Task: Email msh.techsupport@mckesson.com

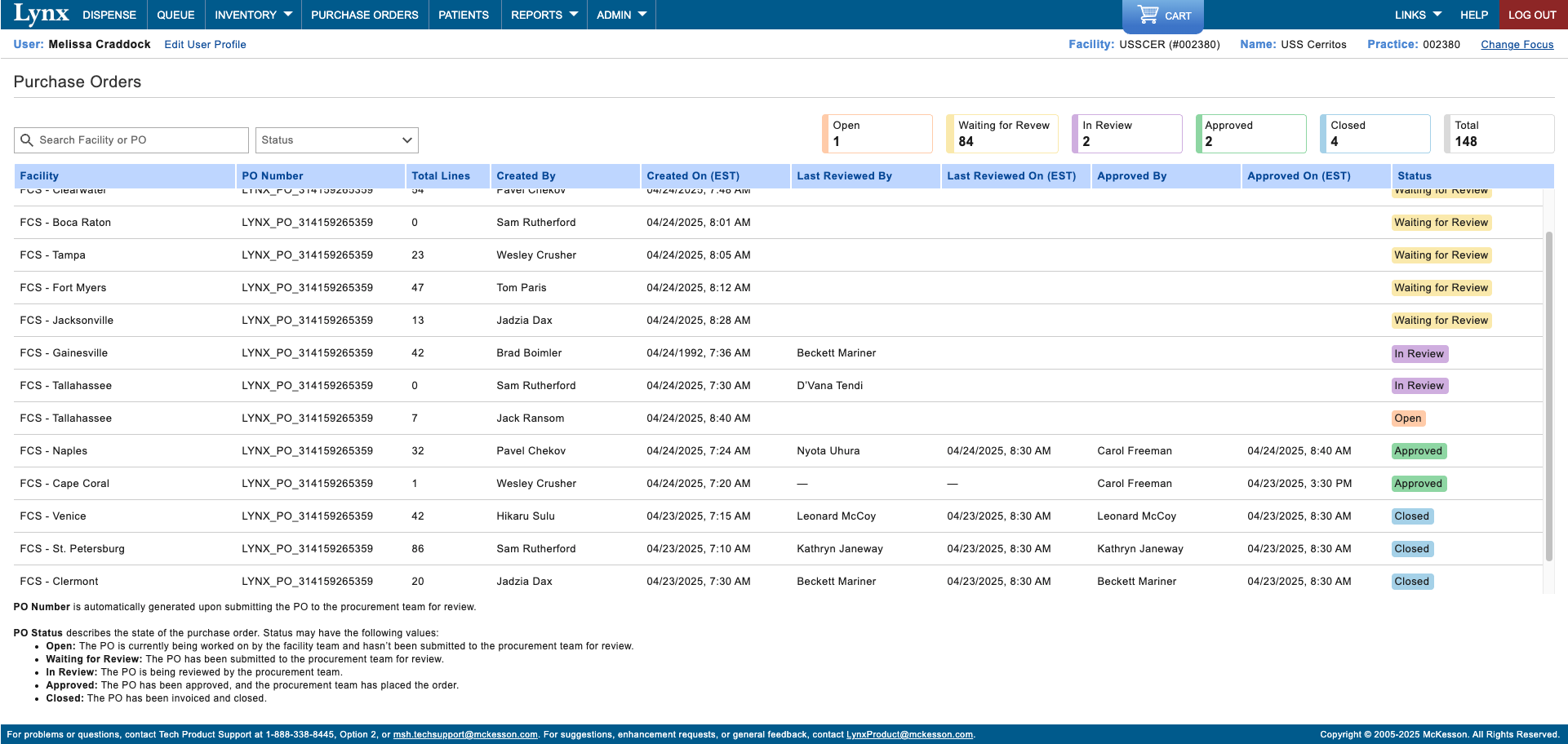Action: coord(465,734)
